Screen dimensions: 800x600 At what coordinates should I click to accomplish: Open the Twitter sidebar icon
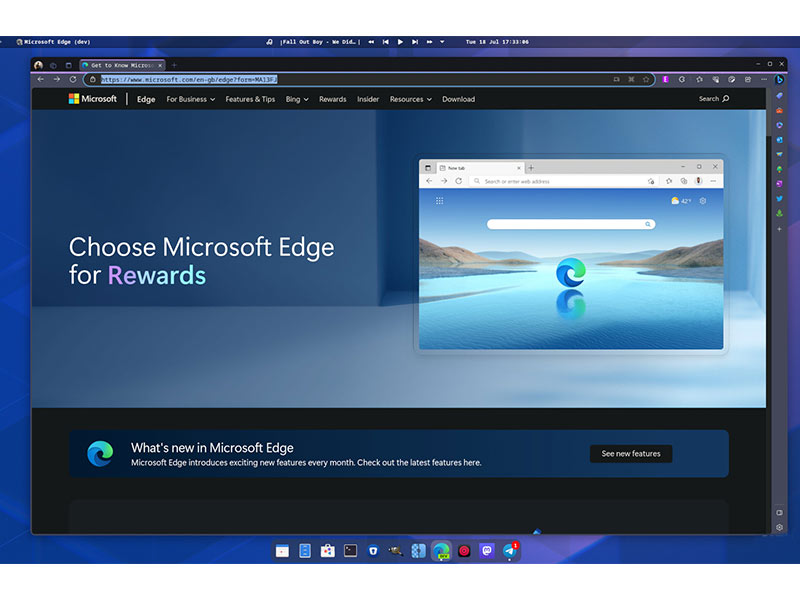[x=779, y=198]
